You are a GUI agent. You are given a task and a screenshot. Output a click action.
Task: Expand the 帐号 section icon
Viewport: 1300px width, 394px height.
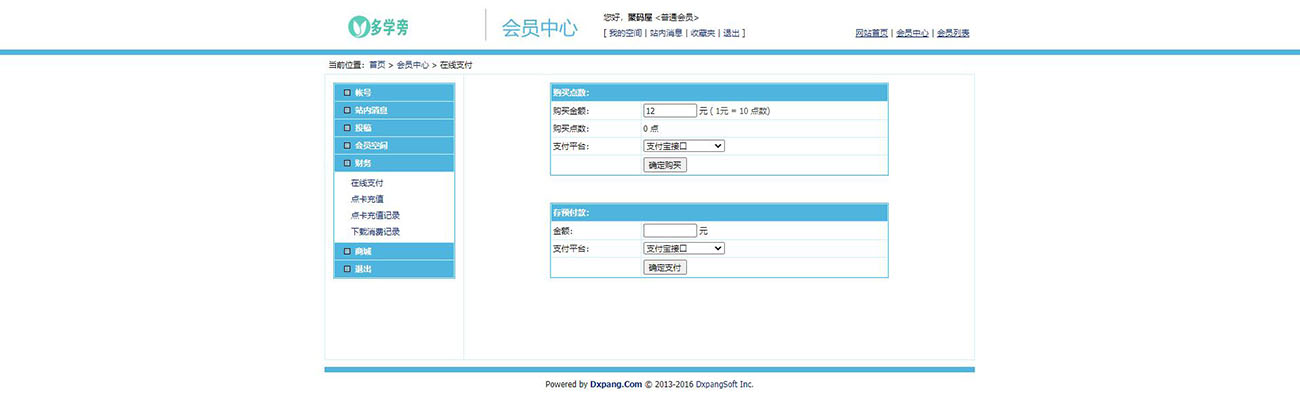347,93
